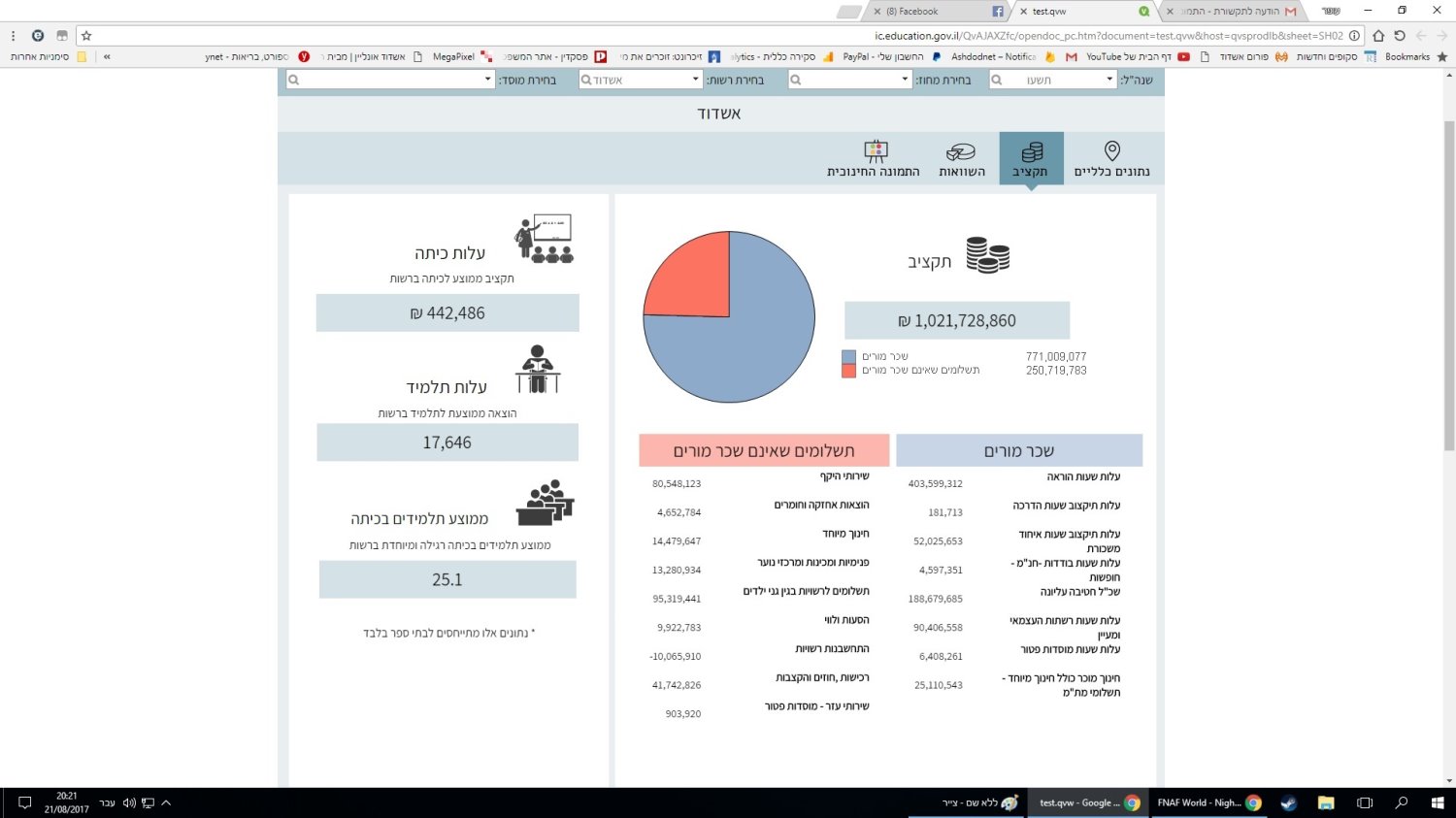Open File Explorer in the taskbar
The height and width of the screenshot is (818, 1456).
(1326, 802)
